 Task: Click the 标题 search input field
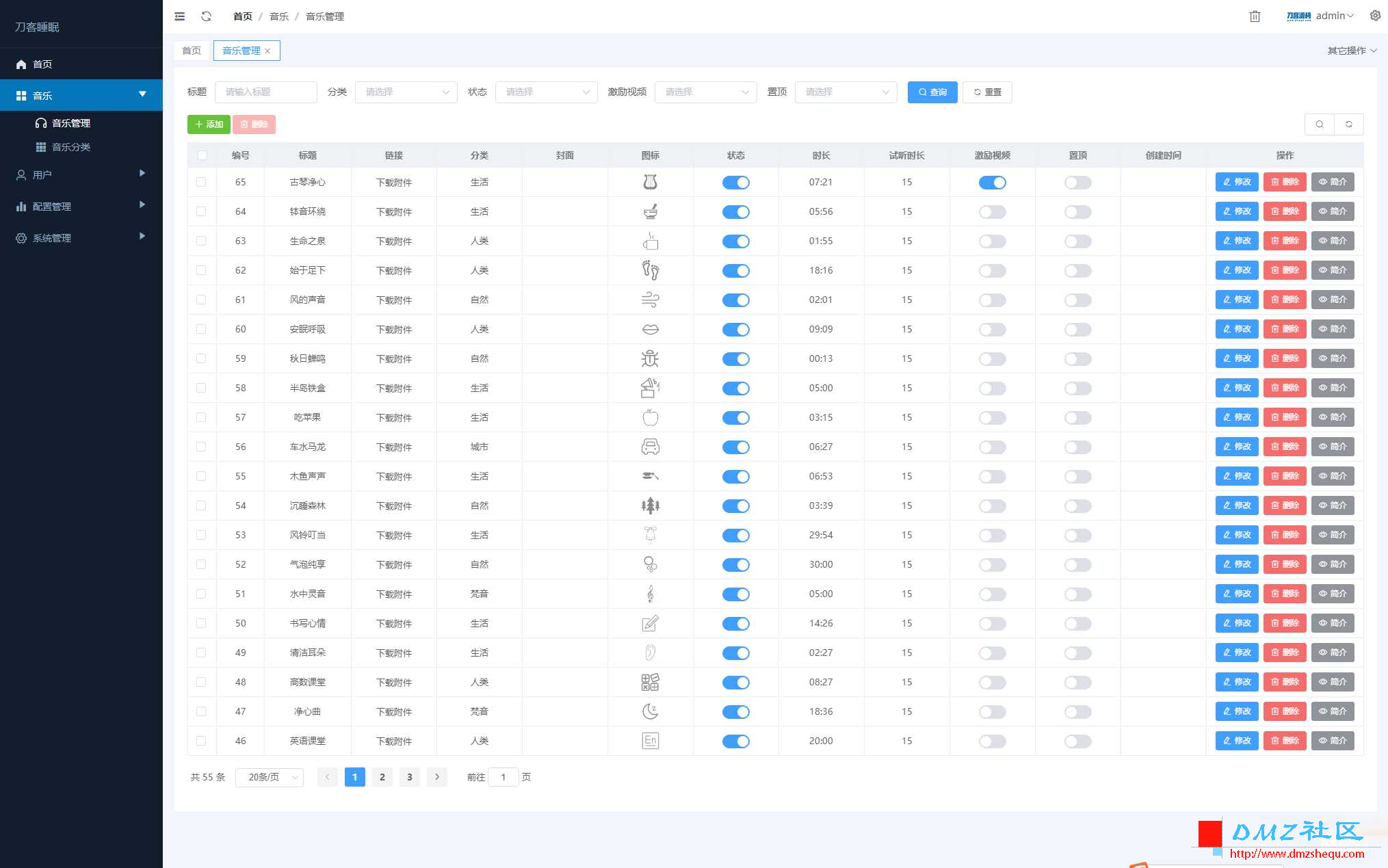(265, 92)
